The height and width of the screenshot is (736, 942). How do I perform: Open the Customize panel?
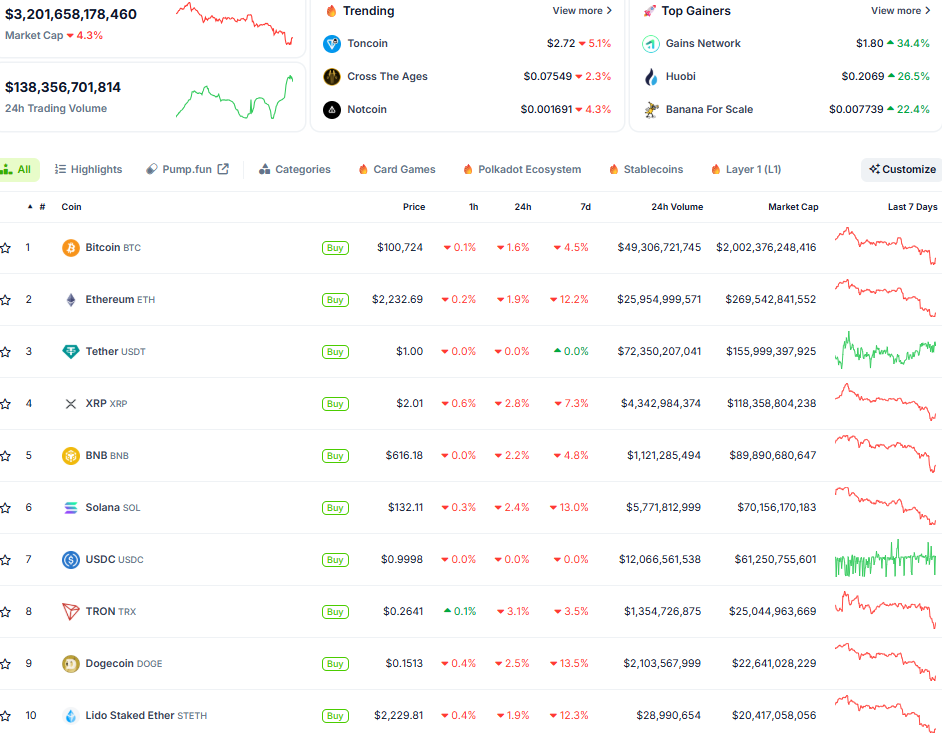click(x=900, y=169)
